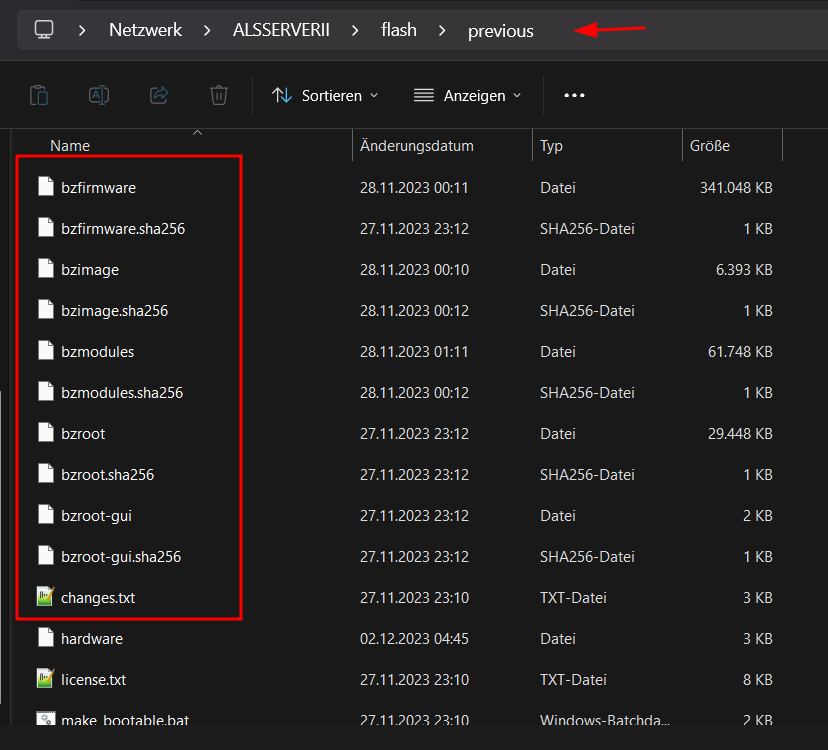Navigate to flash folder in breadcrumb

(x=399, y=30)
